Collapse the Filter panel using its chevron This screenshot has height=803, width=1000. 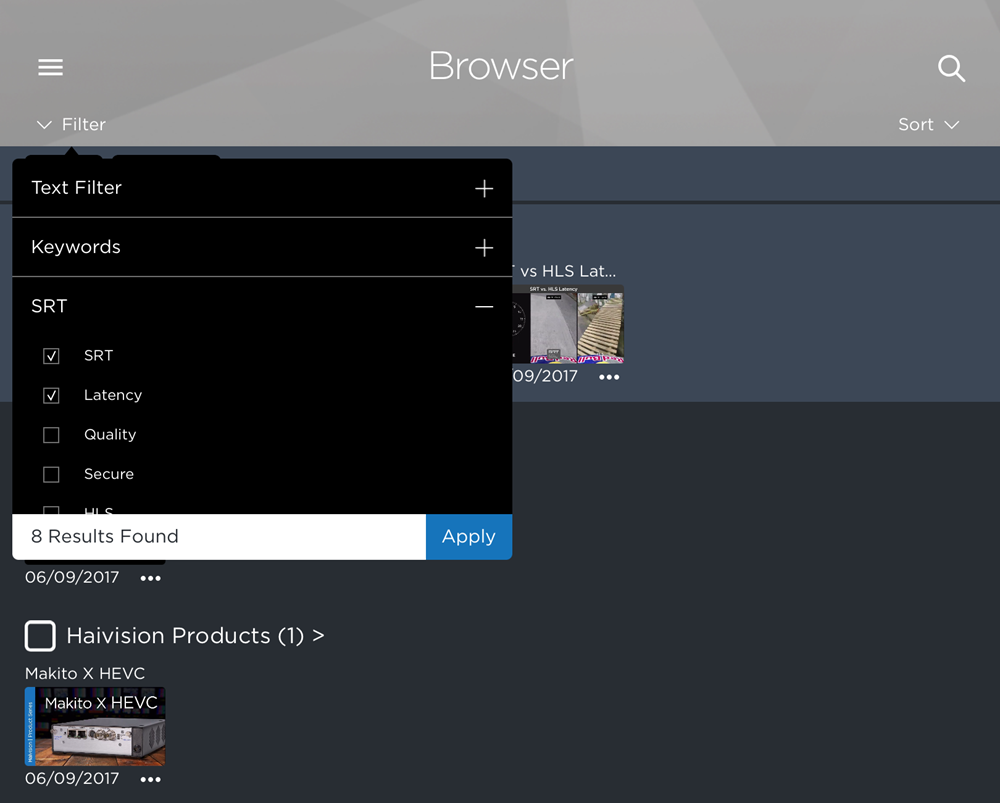tap(44, 124)
